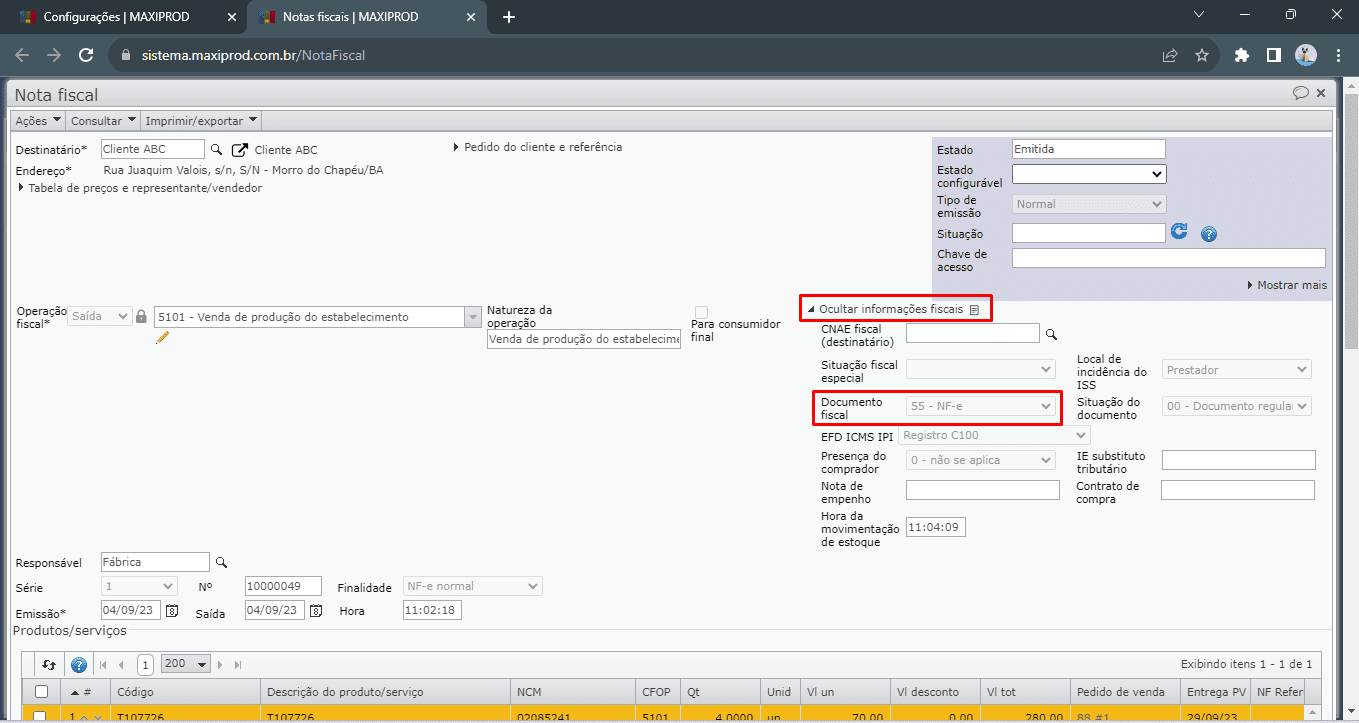Check the select-all checkbox in products table header
The height and width of the screenshot is (723, 1359).
[x=41, y=691]
